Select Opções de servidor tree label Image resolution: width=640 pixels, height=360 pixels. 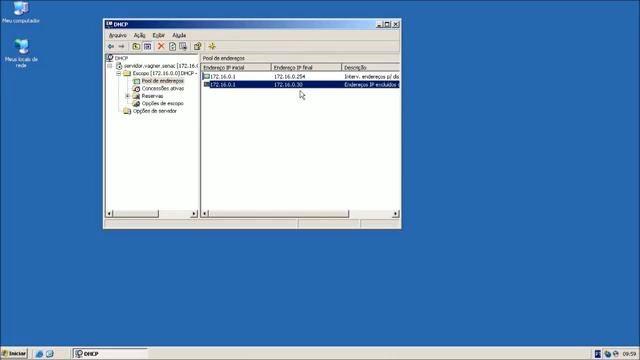click(155, 111)
